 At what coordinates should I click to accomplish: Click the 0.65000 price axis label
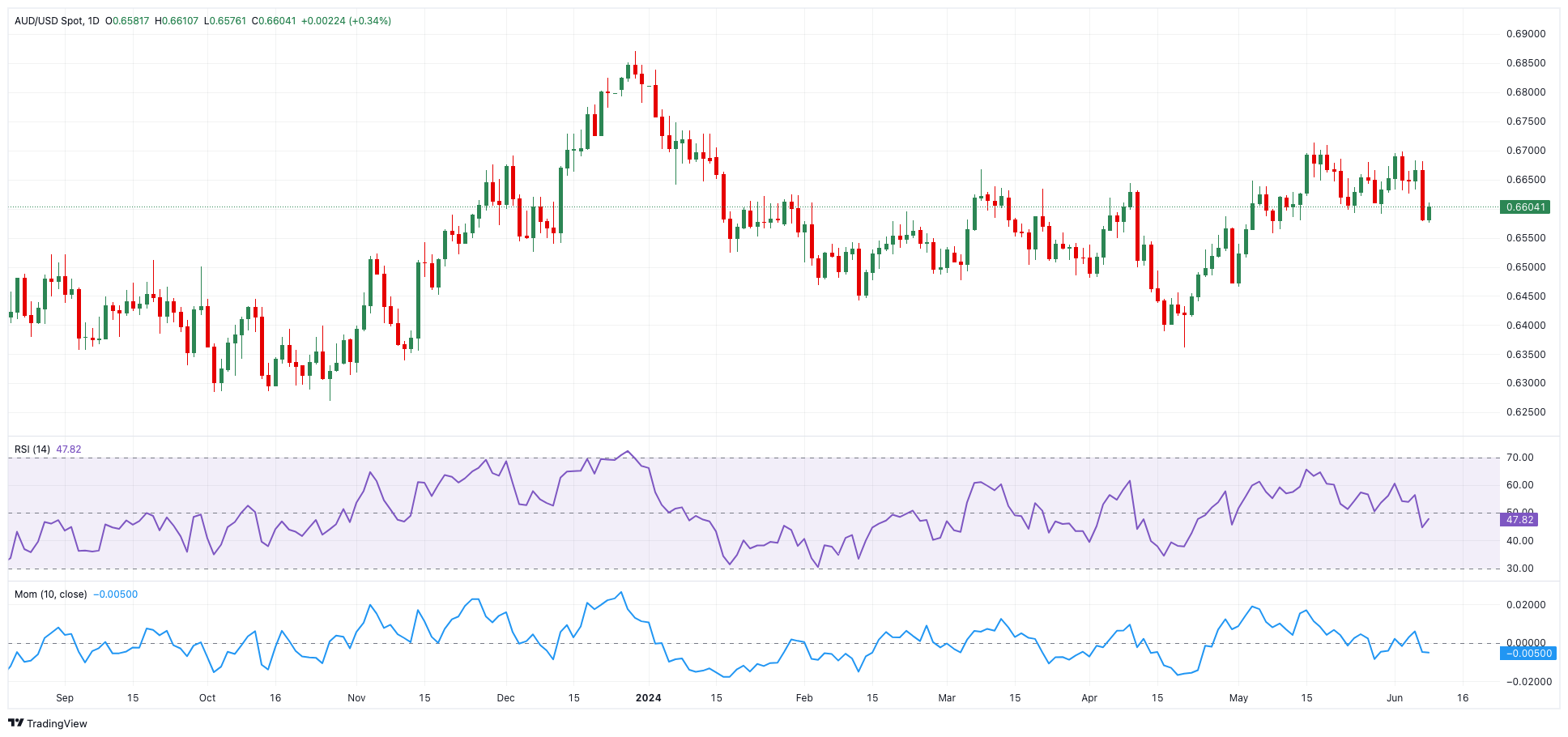click(x=1526, y=267)
